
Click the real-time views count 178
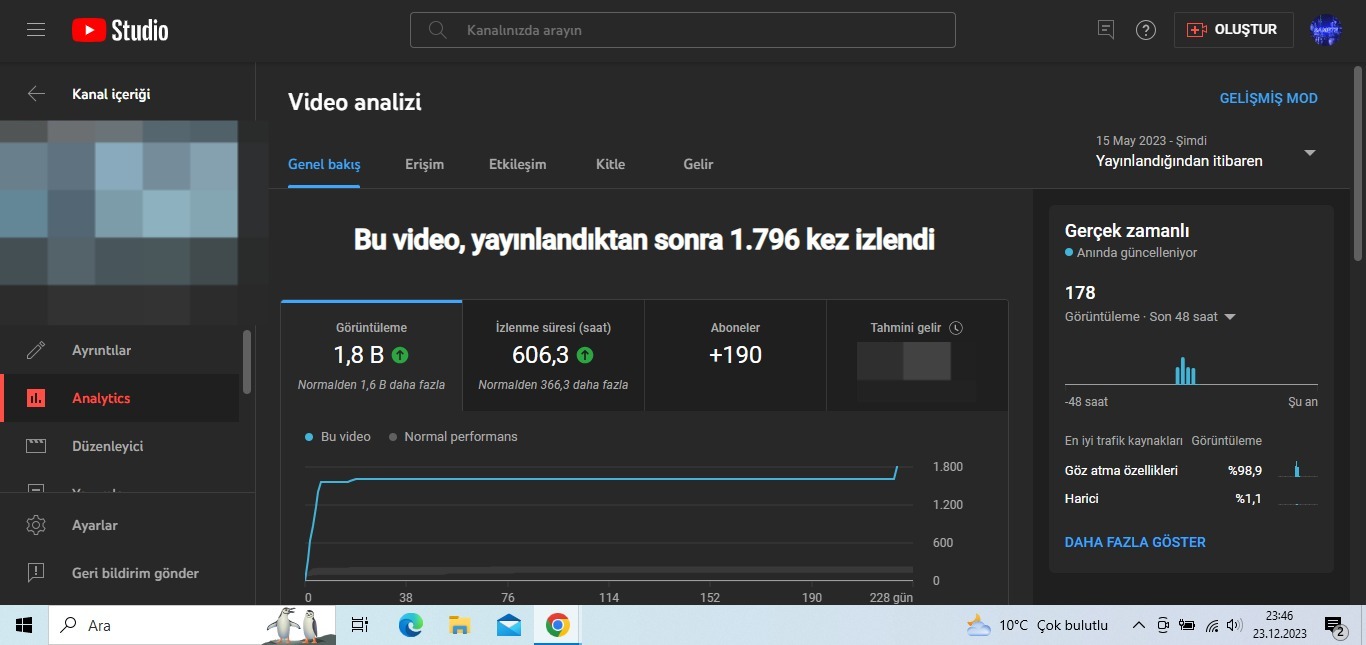[1080, 293]
